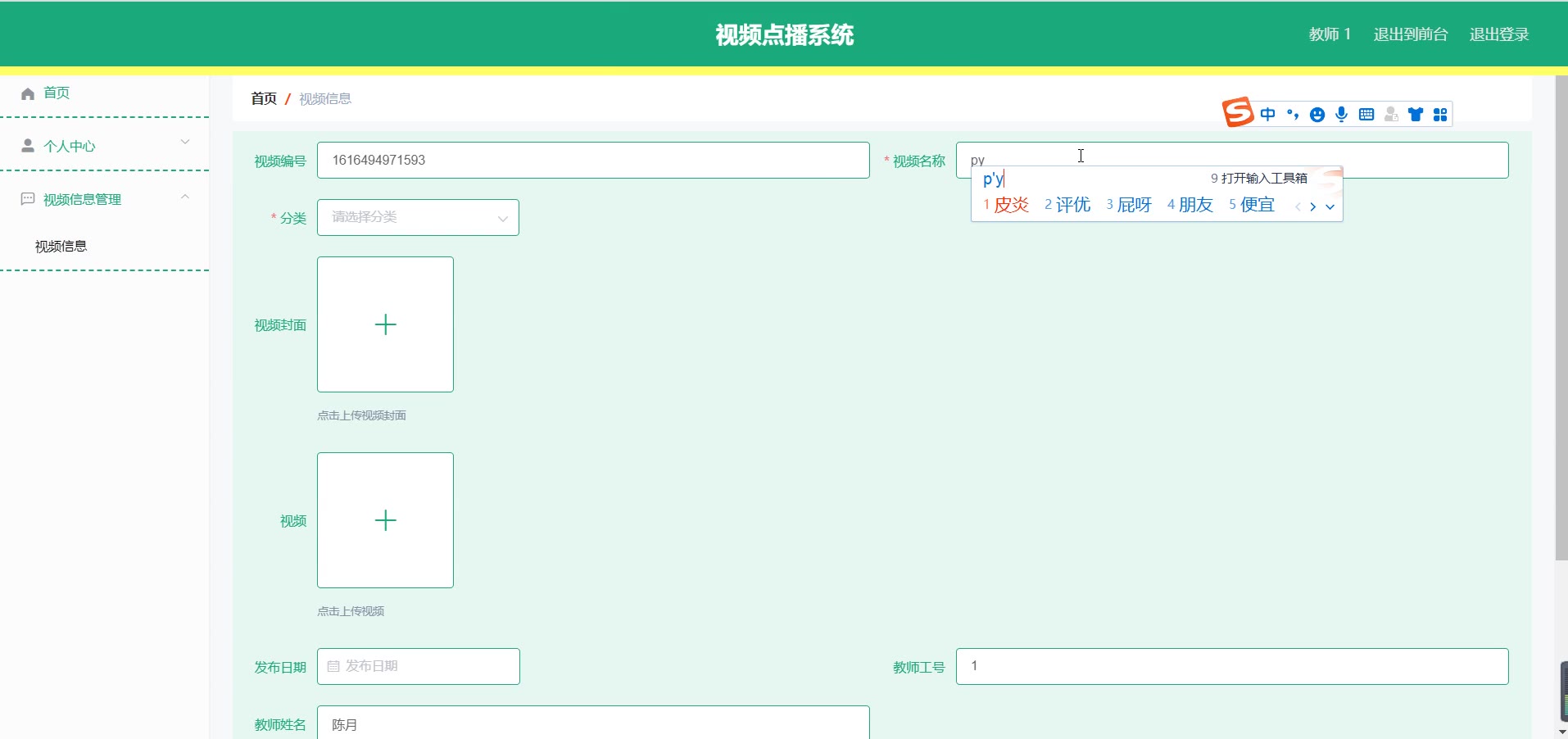Viewport: 1568px width, 739px height.
Task: Select 视频信息 in the sidebar
Action: (61, 247)
